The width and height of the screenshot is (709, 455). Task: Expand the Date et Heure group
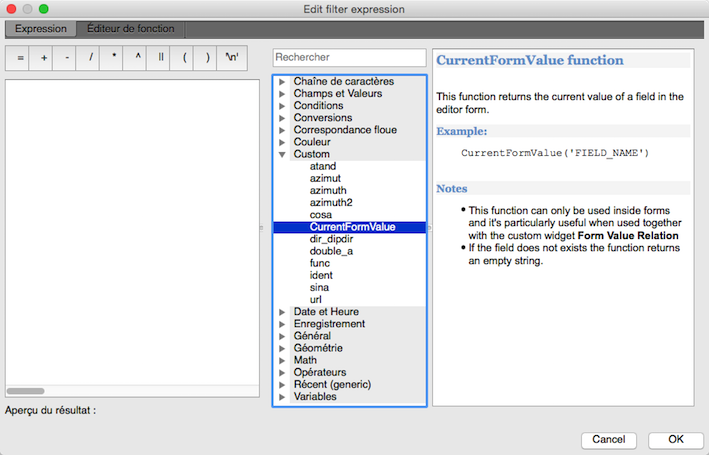[x=282, y=312]
